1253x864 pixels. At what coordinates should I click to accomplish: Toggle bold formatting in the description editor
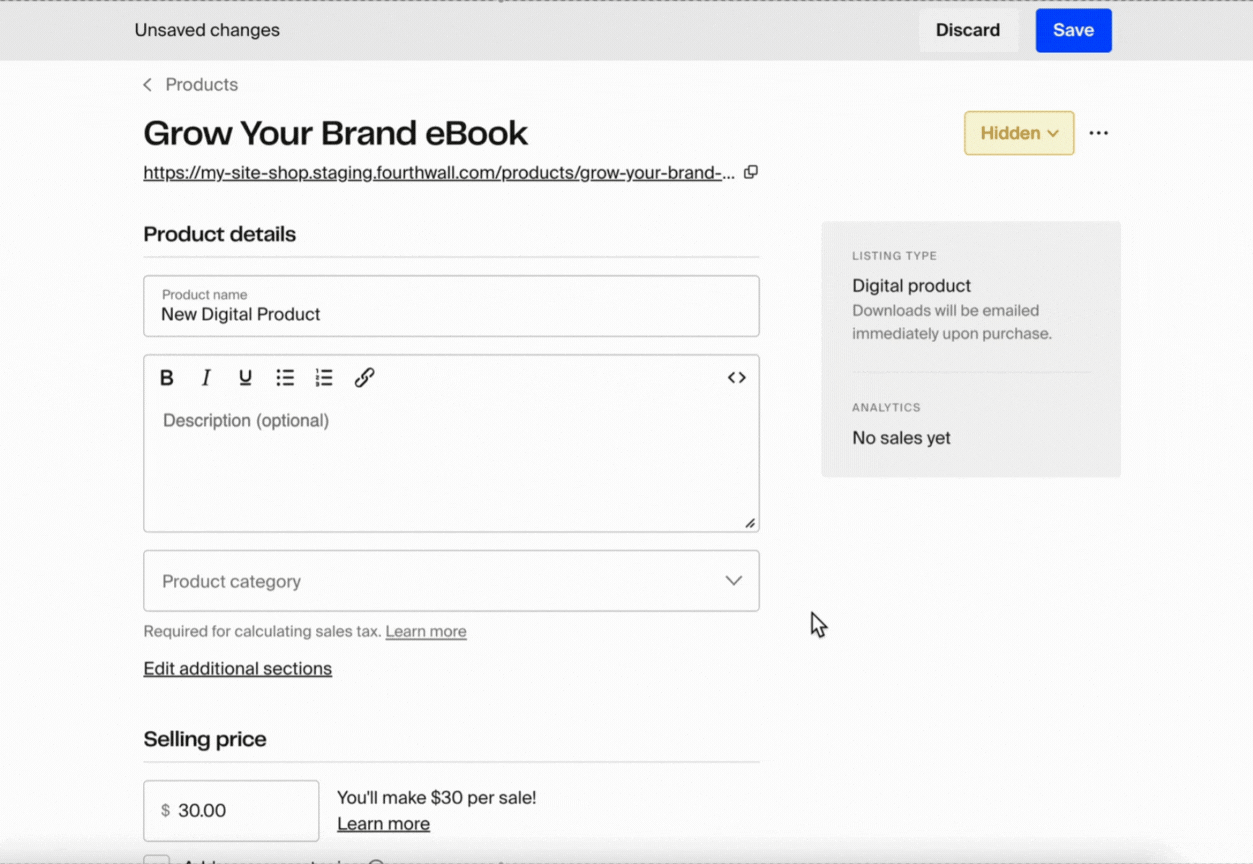(x=166, y=377)
